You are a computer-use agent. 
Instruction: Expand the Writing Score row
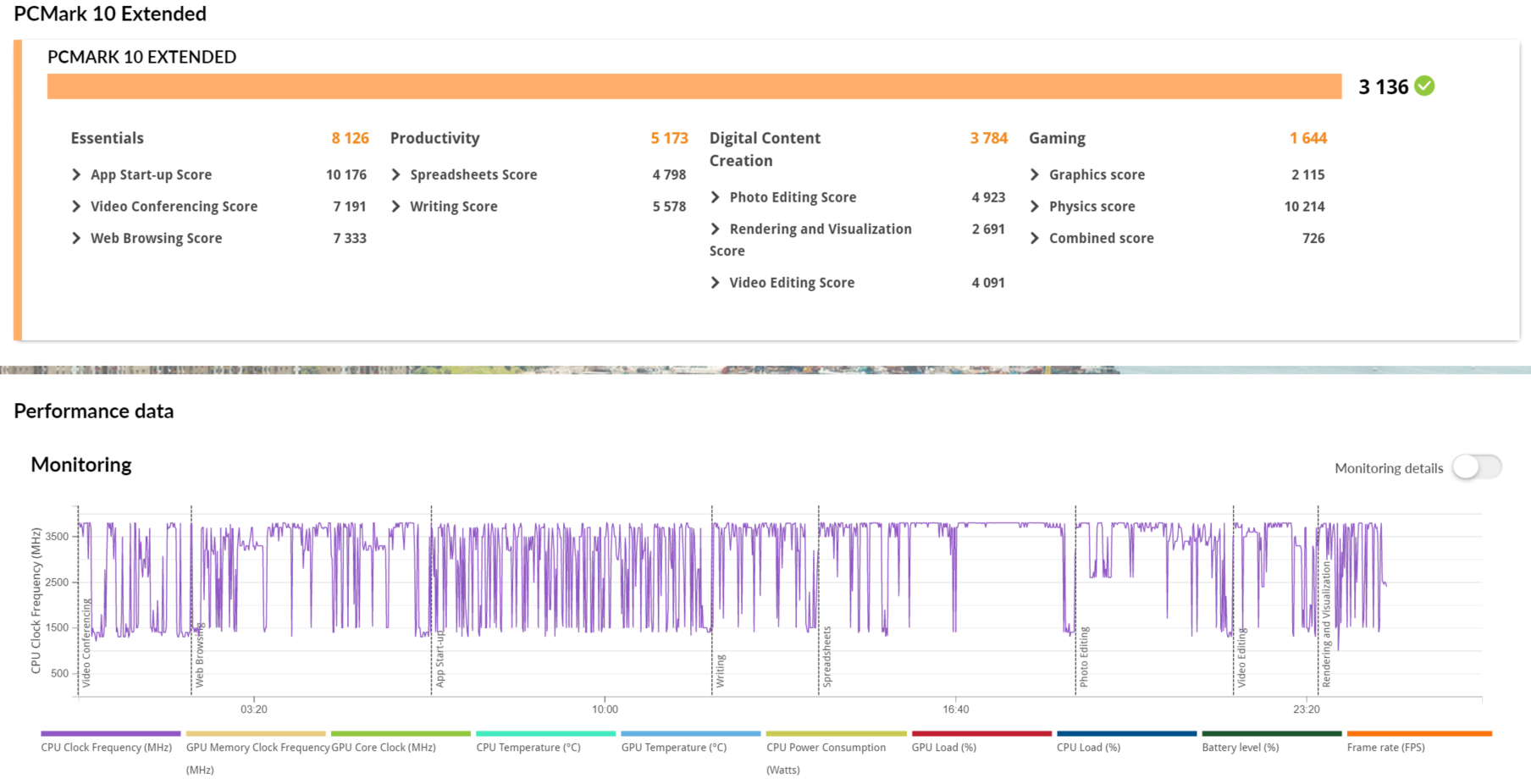(395, 207)
